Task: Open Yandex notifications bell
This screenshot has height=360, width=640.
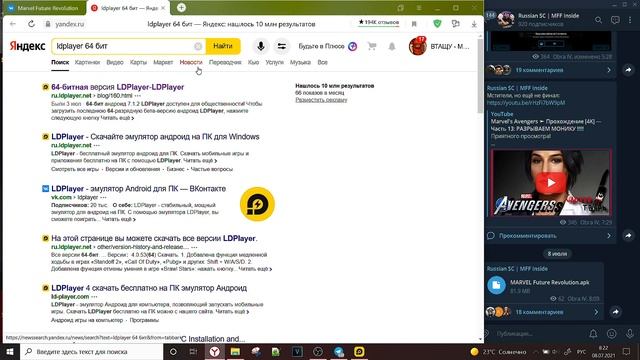Action: [392, 46]
